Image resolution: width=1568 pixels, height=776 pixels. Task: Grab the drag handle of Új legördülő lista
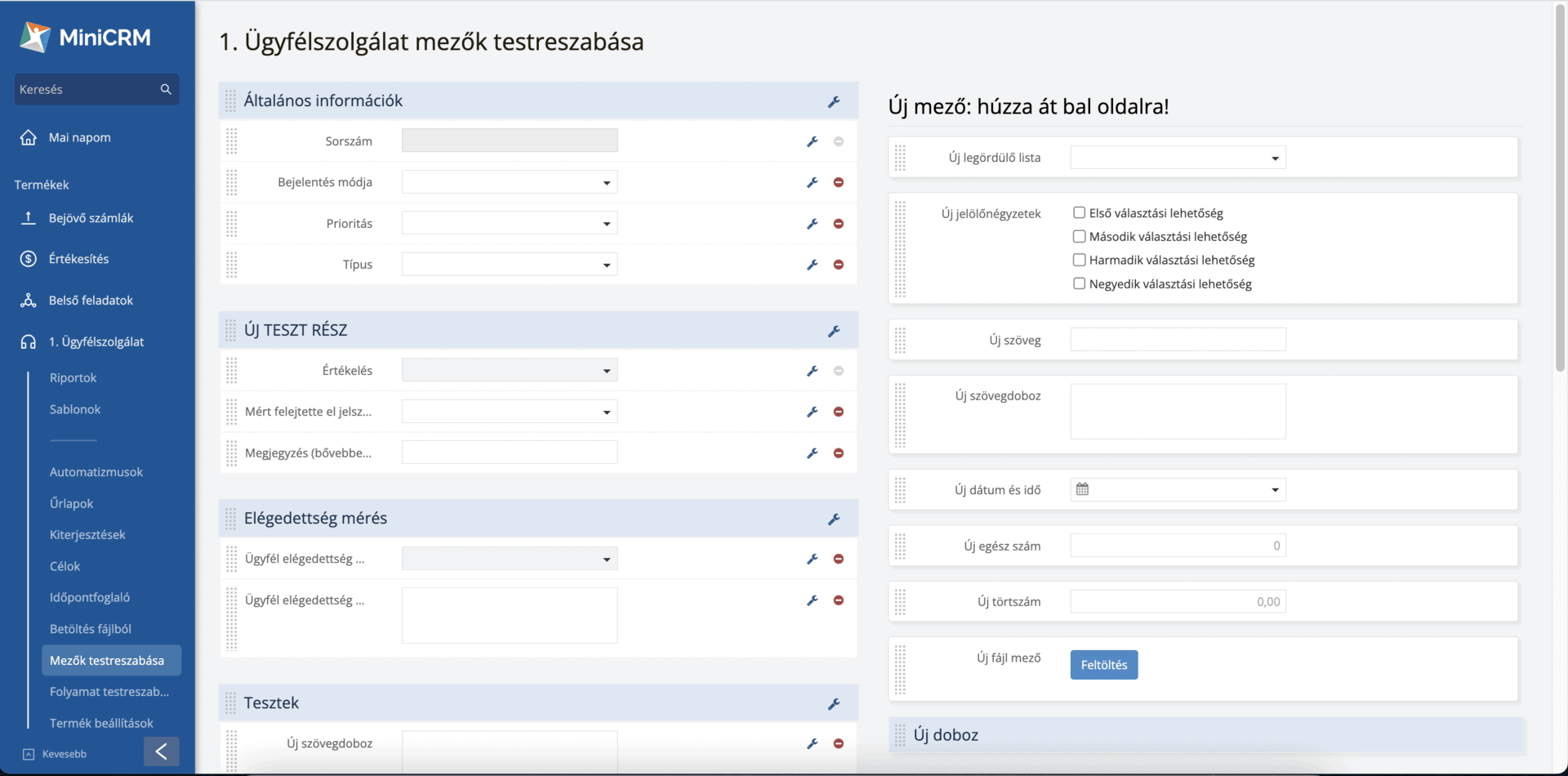(x=900, y=158)
